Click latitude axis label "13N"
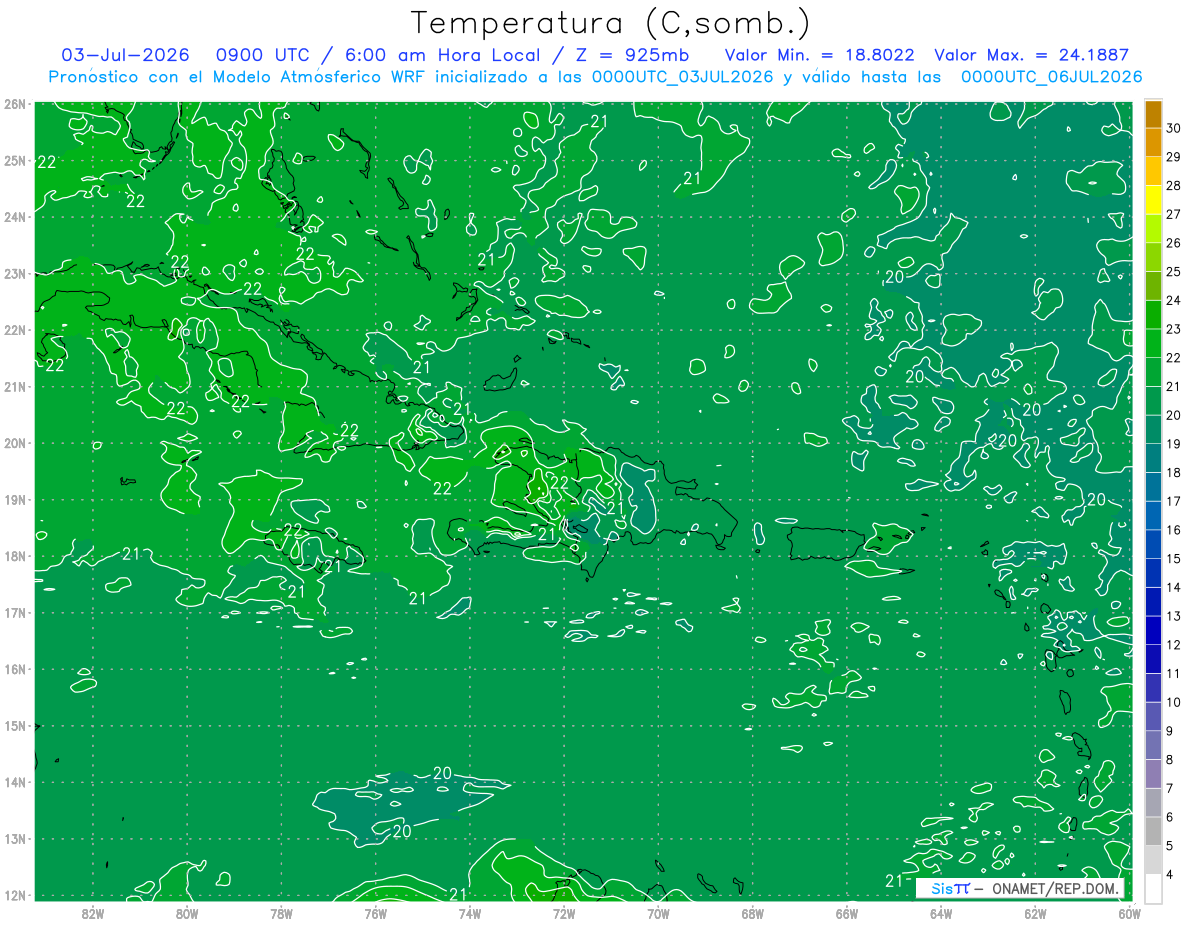This screenshot has height=927, width=1200. click(15, 839)
